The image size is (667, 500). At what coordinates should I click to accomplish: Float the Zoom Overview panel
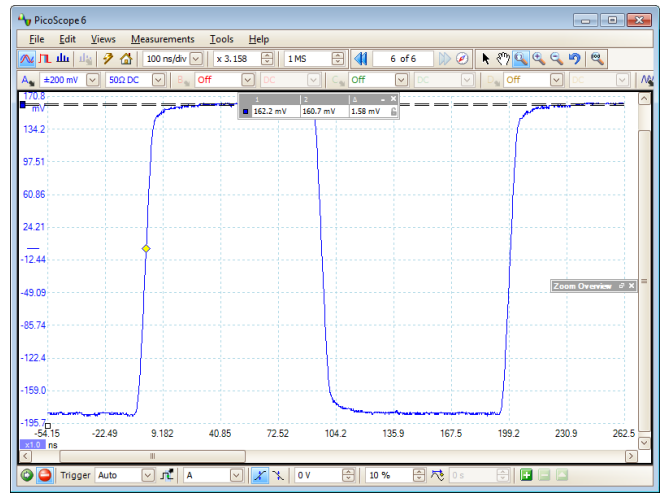pyautogui.click(x=621, y=286)
